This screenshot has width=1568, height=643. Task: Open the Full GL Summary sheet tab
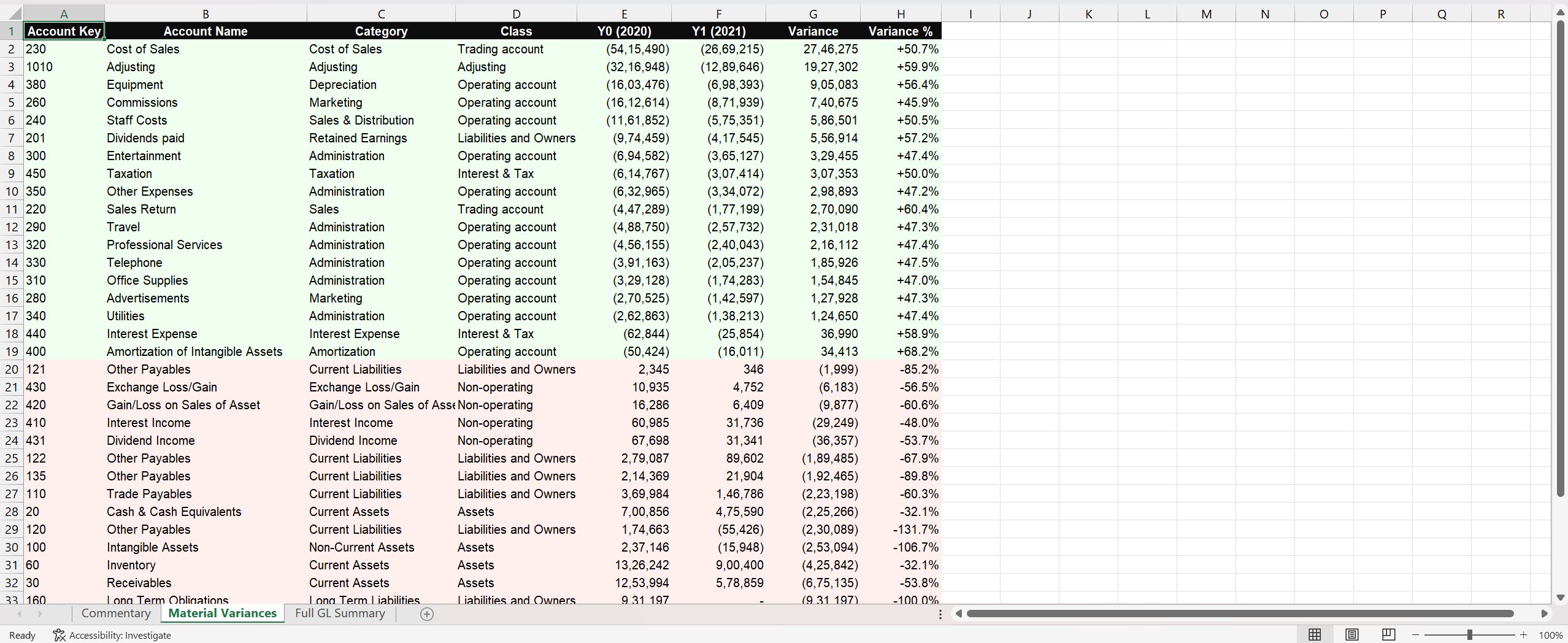[x=340, y=613]
